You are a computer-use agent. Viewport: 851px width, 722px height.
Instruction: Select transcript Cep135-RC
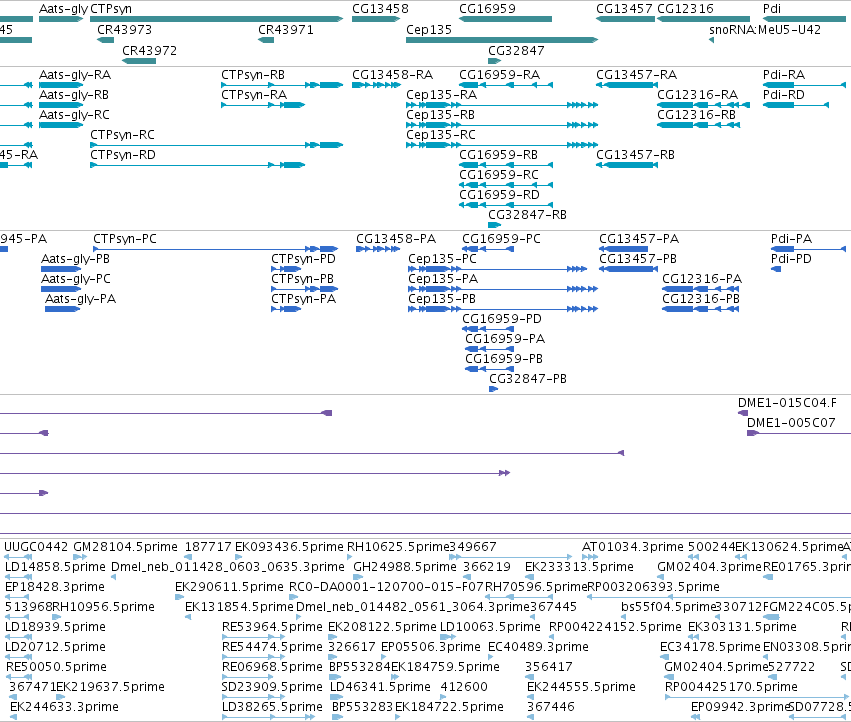tap(441, 135)
